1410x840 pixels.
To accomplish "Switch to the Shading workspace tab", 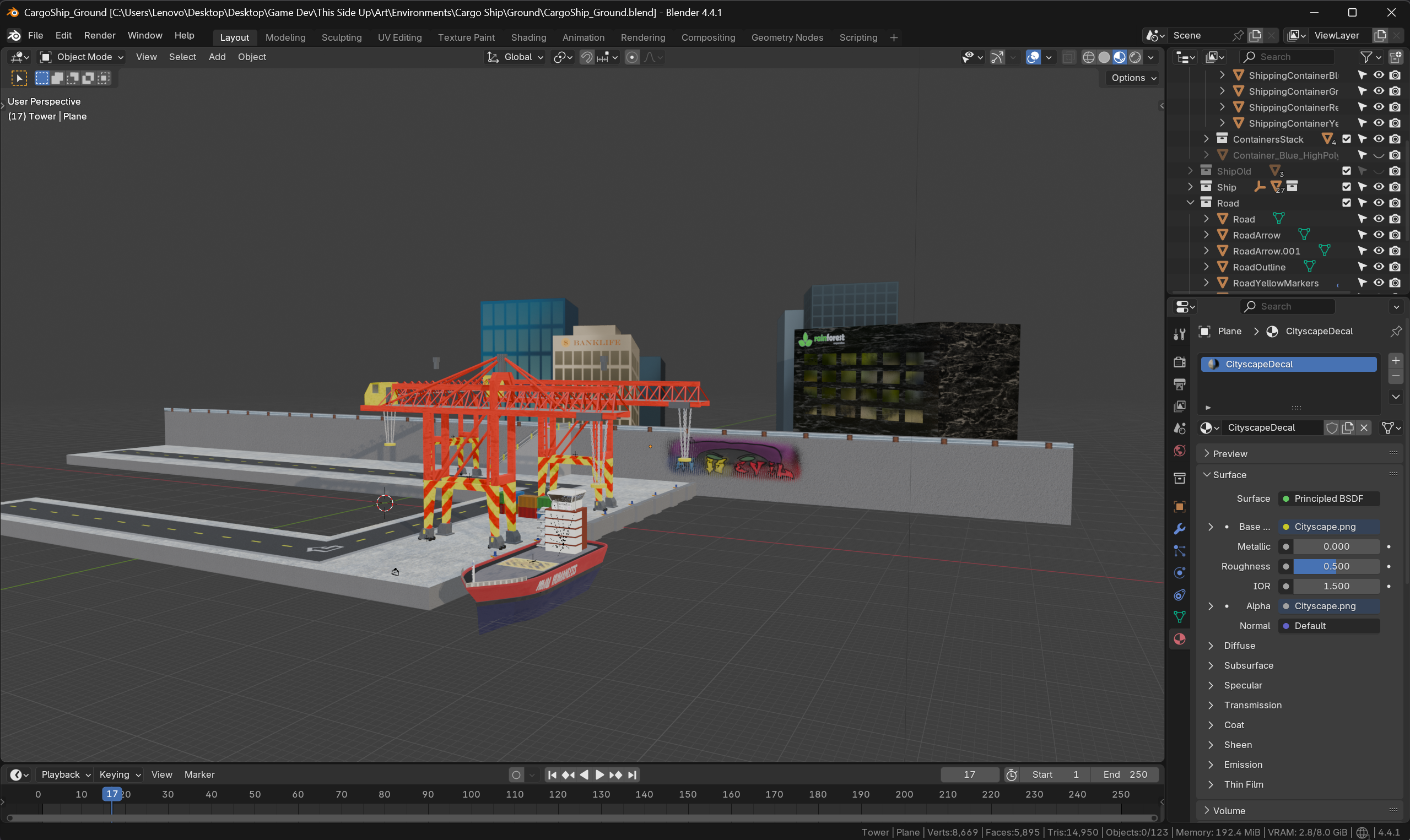I will click(528, 37).
